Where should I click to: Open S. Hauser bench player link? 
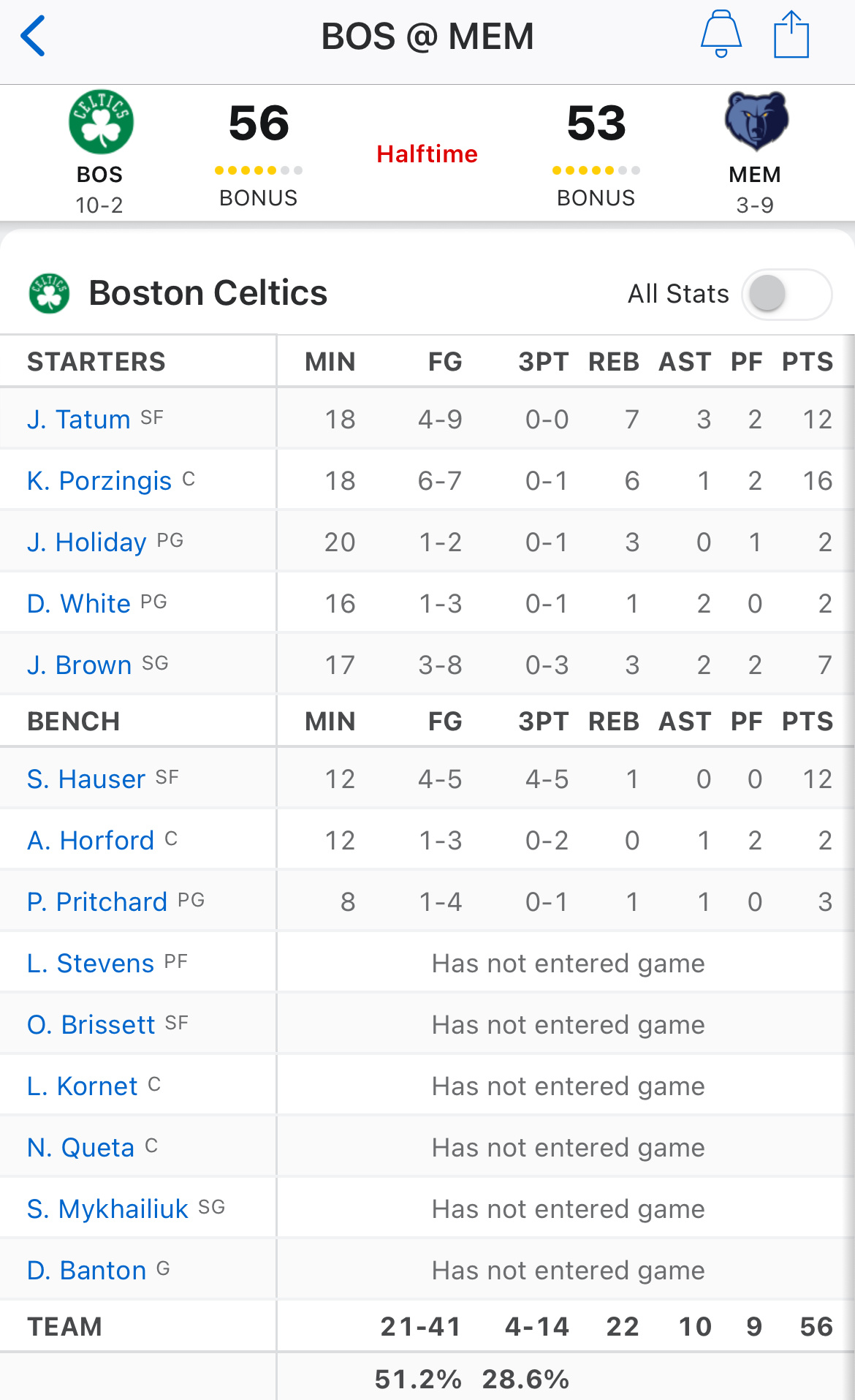pyautogui.click(x=86, y=779)
